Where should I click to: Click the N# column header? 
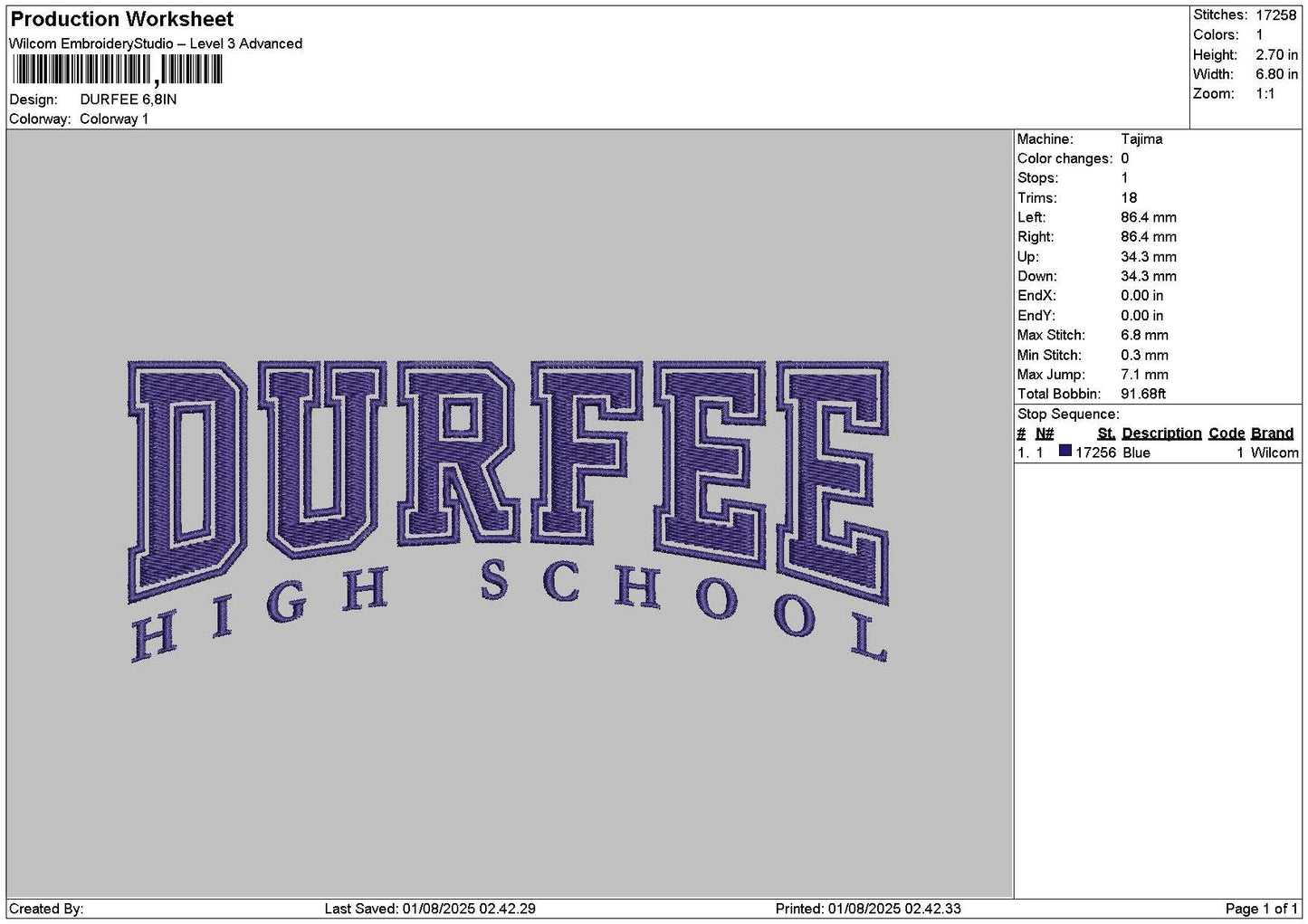coord(1045,433)
